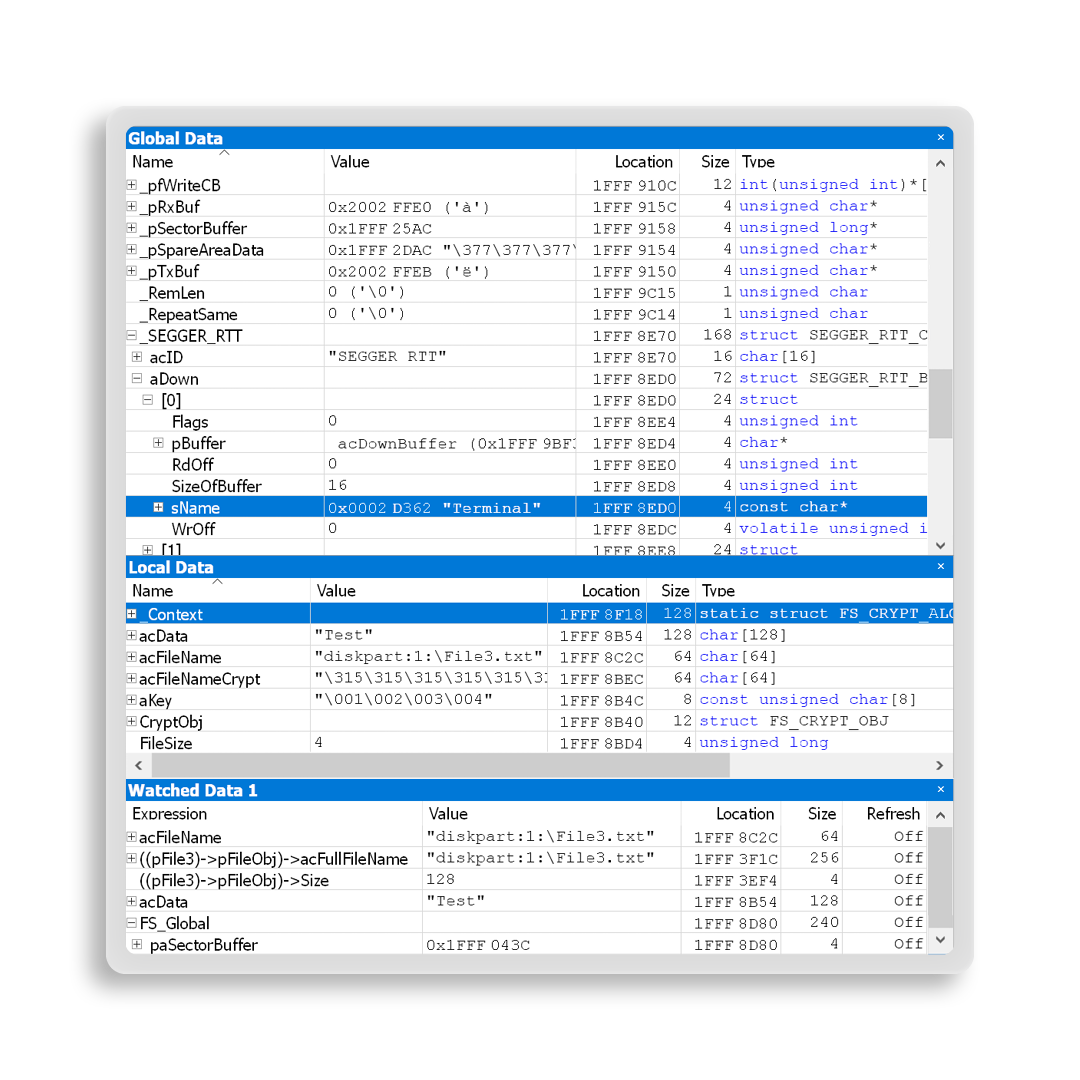Expand paSectorBuffer watch entry
Image resolution: width=1080 pixels, height=1080 pixels.
137,945
